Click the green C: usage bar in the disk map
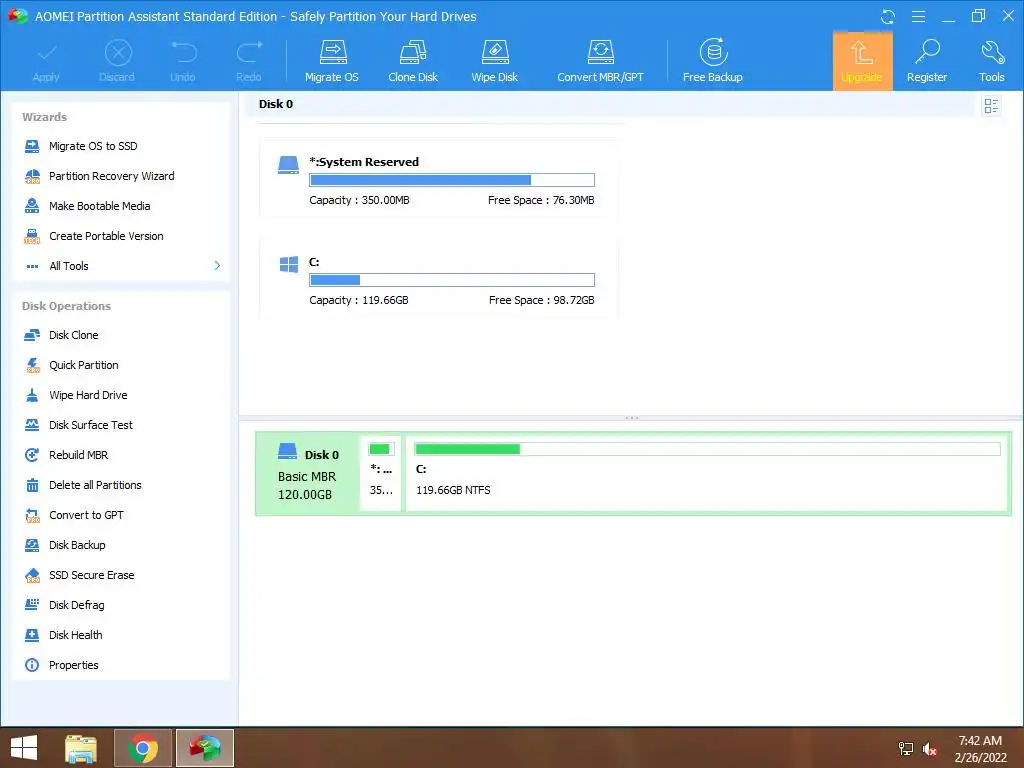 pyautogui.click(x=707, y=449)
